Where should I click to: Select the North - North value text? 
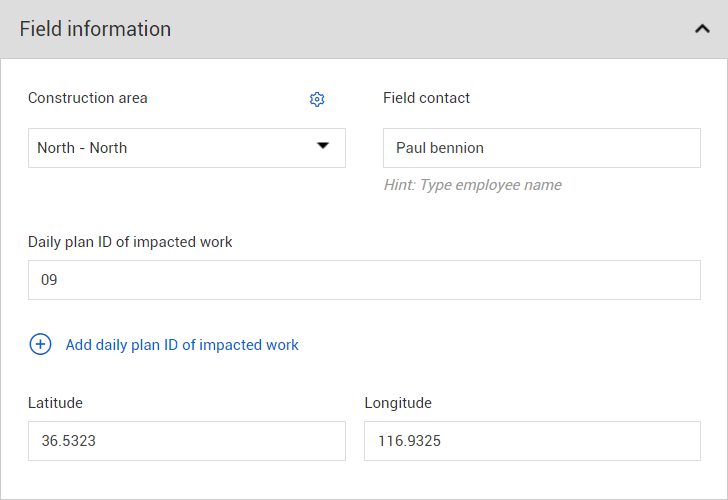tap(82, 148)
